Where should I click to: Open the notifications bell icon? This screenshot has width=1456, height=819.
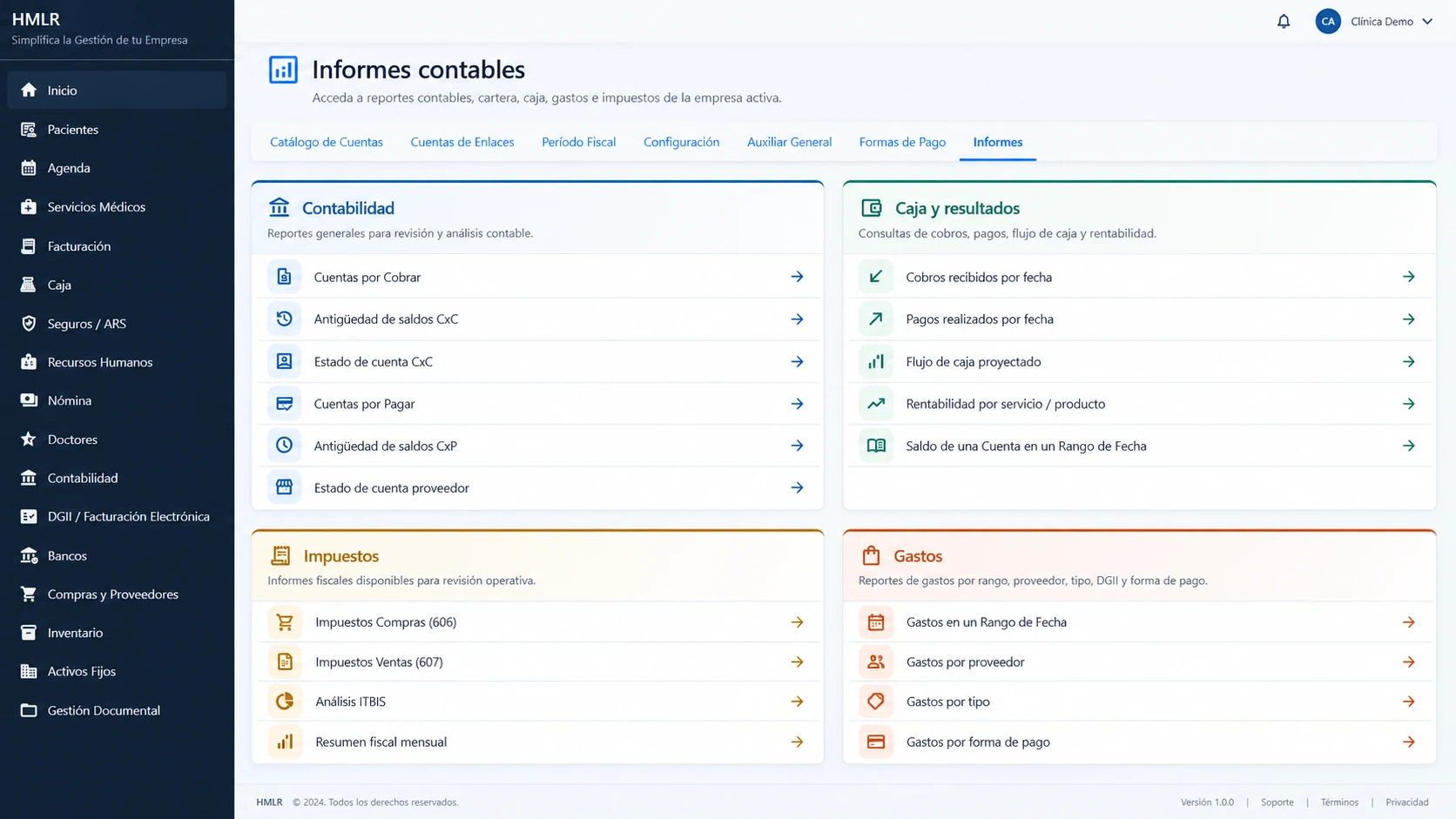pos(1284,22)
